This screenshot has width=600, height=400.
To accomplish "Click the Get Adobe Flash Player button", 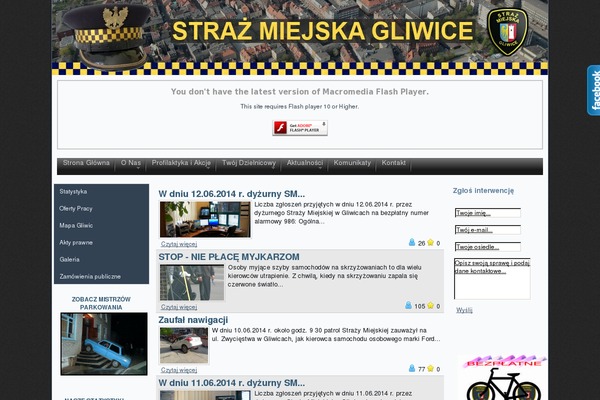I will [x=300, y=128].
